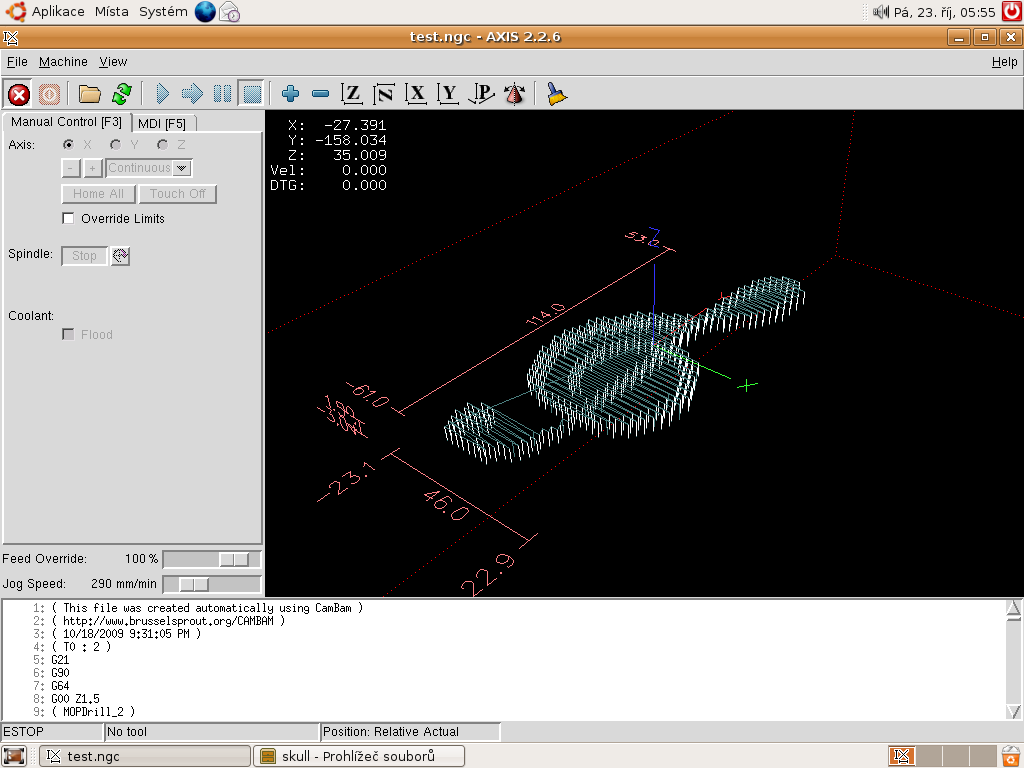The height and width of the screenshot is (768, 1024).
Task: Select the X side view icon
Action: pyautogui.click(x=417, y=94)
